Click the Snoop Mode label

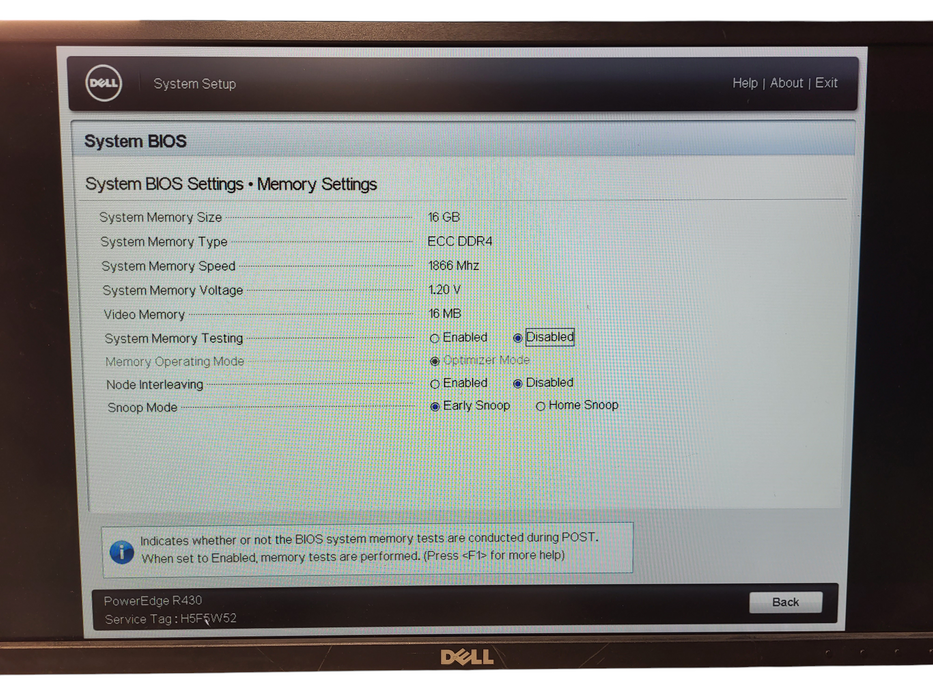coord(142,408)
